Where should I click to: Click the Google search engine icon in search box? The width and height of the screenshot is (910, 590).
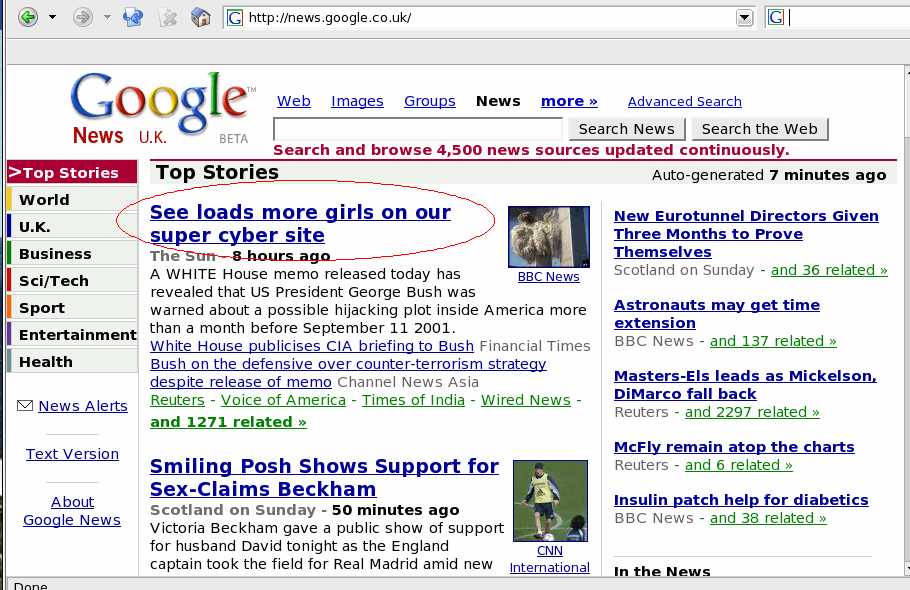[x=776, y=18]
